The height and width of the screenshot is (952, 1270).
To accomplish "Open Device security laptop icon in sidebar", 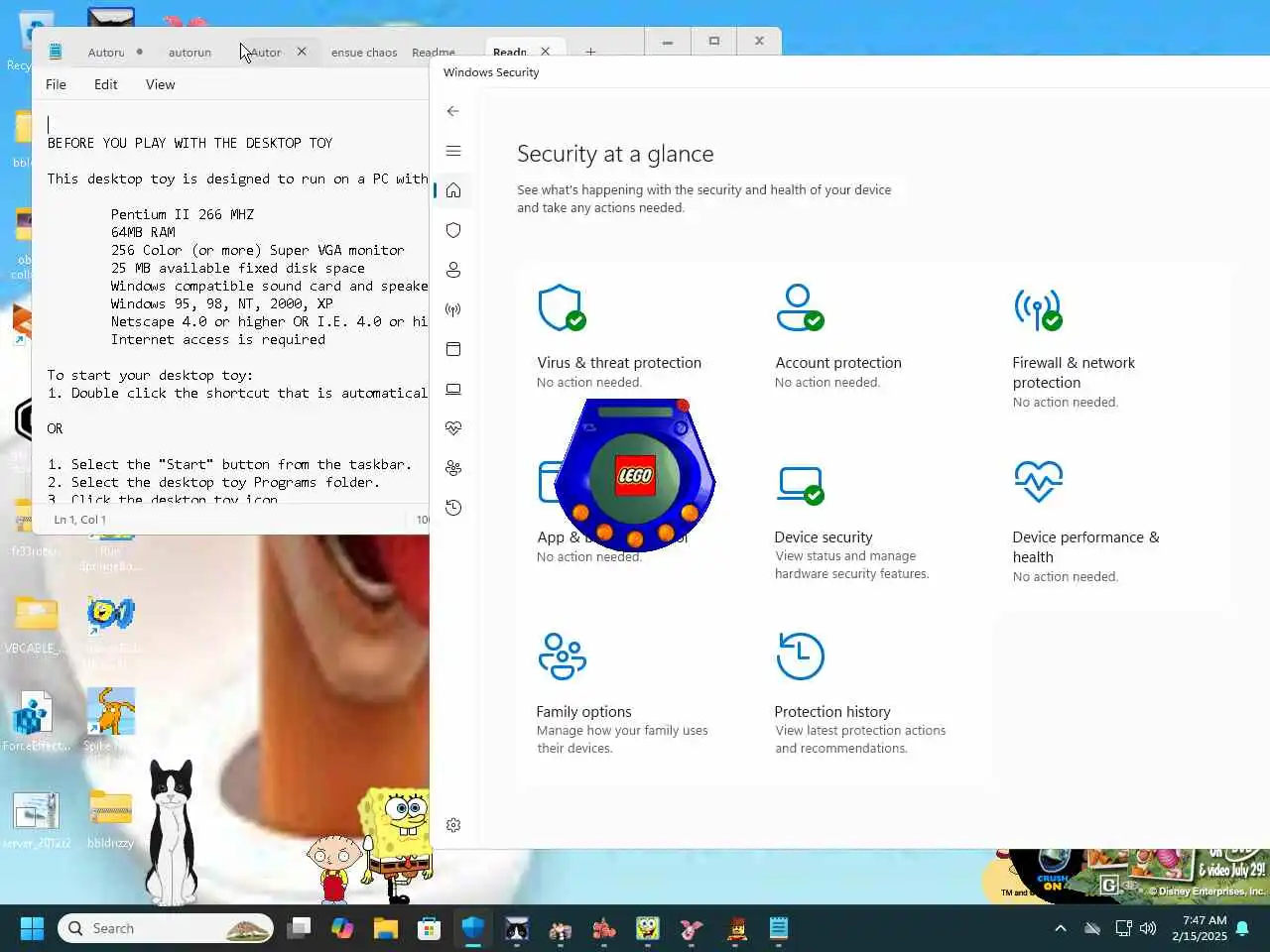I will pyautogui.click(x=453, y=389).
